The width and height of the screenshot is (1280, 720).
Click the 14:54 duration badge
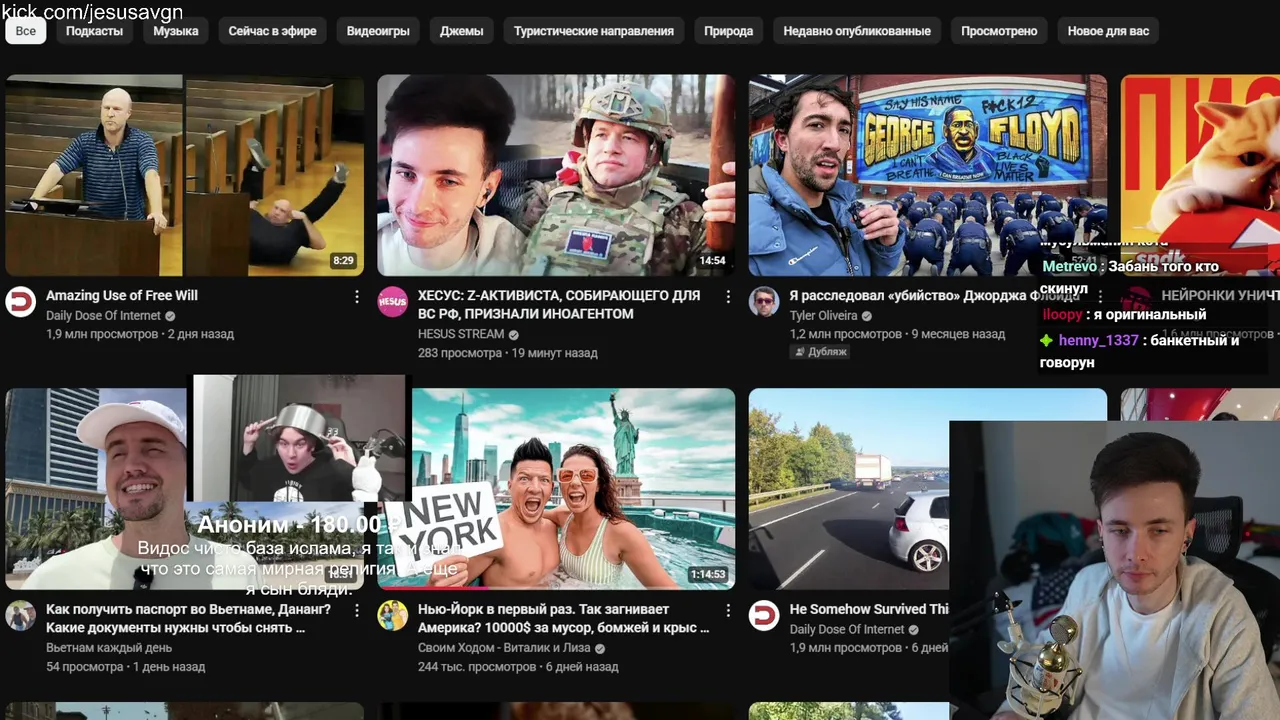tap(712, 260)
